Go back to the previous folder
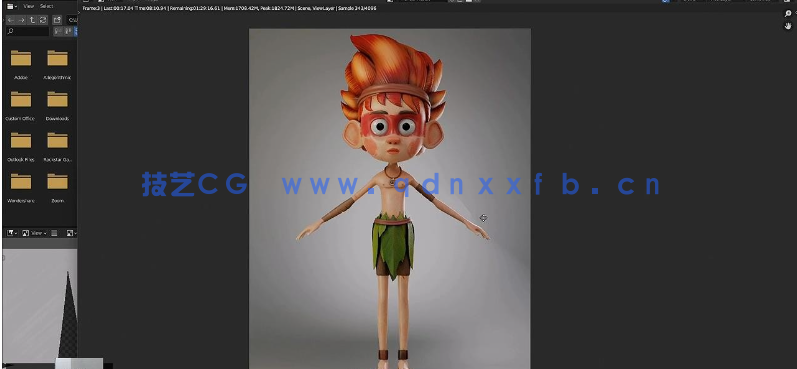Image resolution: width=797 pixels, height=369 pixels. tap(11, 20)
